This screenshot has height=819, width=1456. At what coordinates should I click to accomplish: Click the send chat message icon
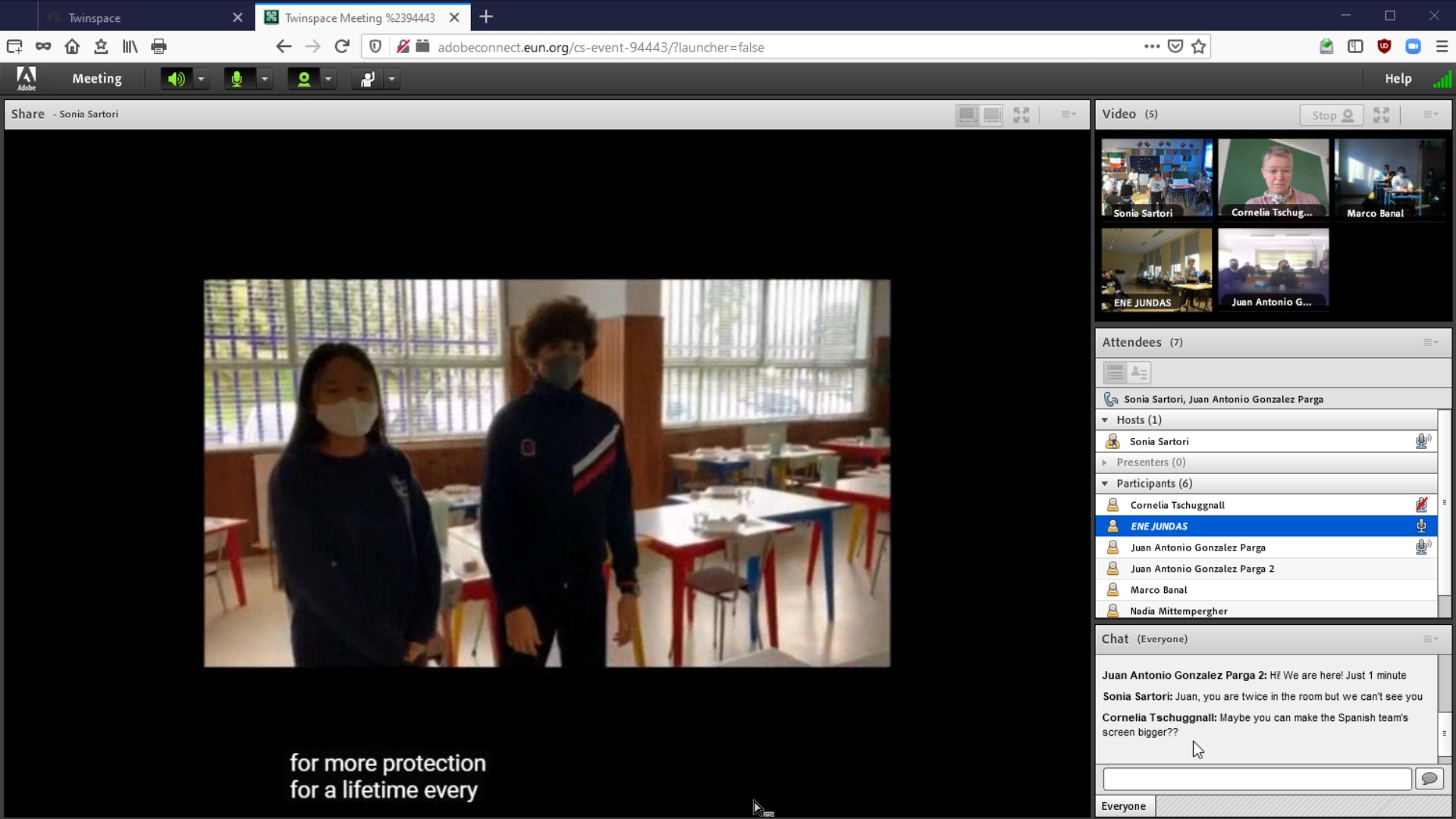(1429, 779)
